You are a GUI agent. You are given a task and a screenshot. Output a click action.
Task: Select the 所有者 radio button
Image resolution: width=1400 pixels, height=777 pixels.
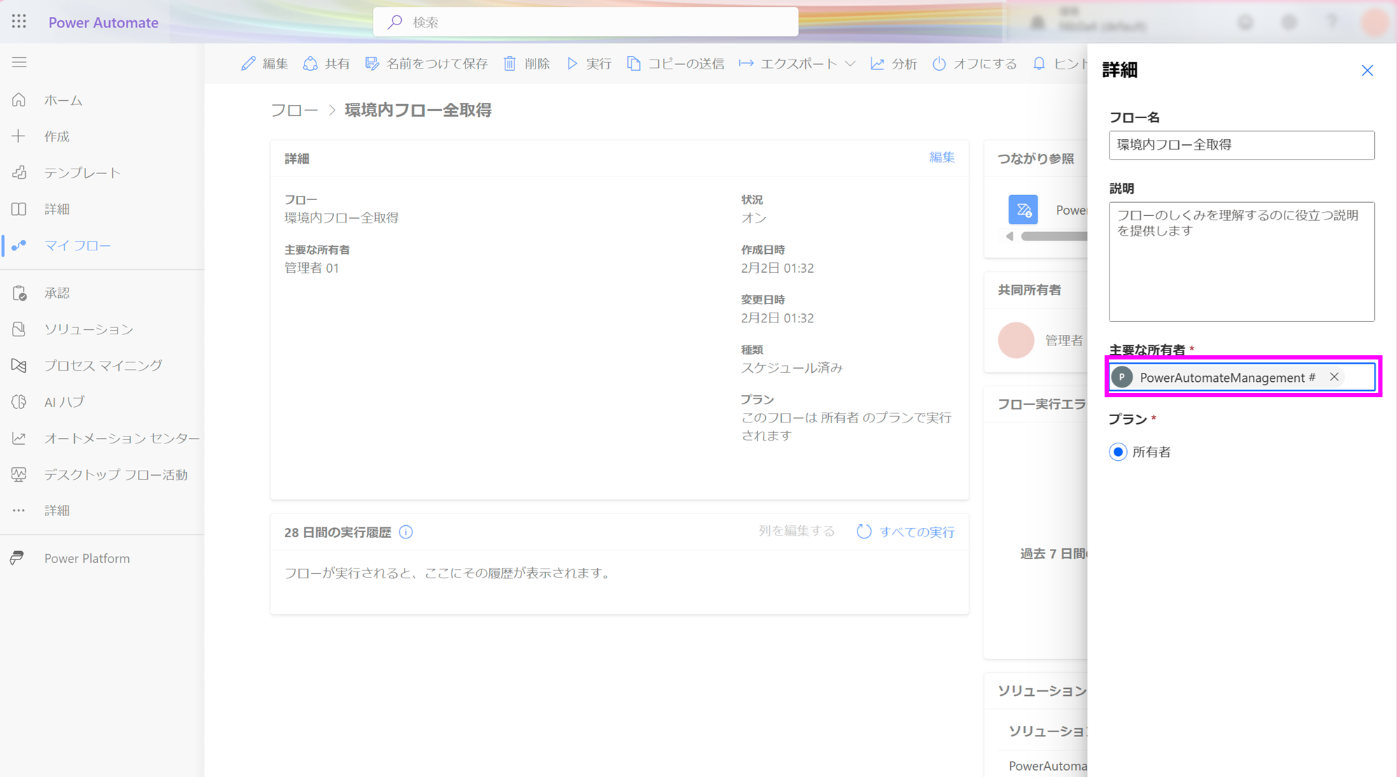tap(1118, 452)
